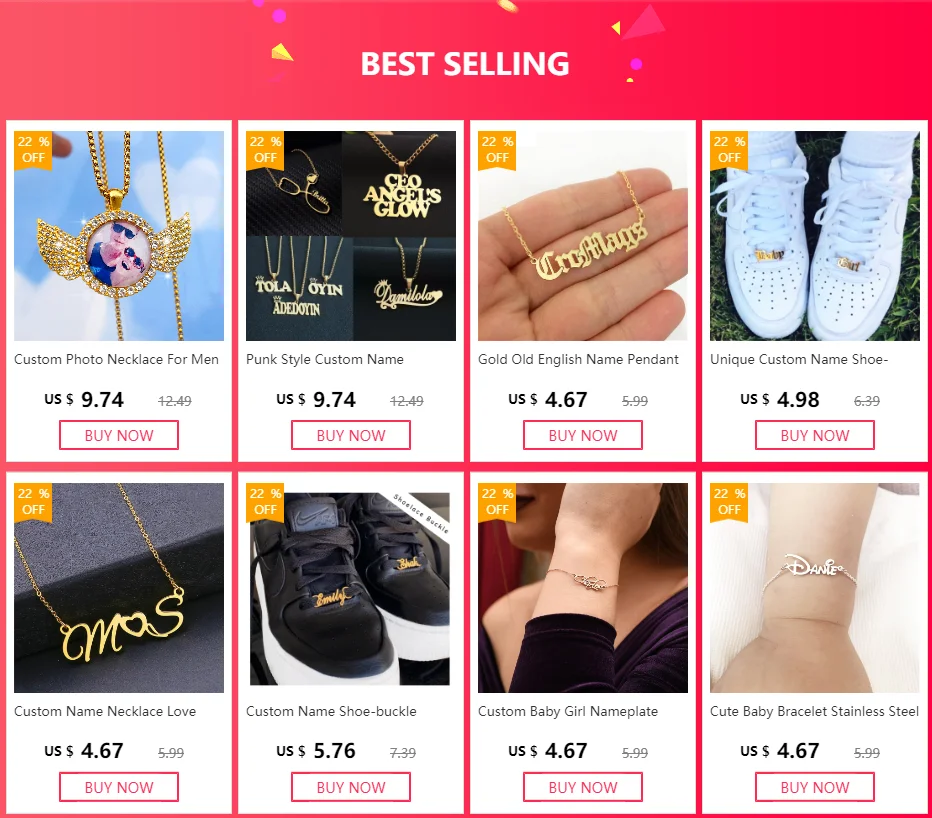
Task: Open Custom Photo Necklace For Men title
Action: tap(116, 360)
